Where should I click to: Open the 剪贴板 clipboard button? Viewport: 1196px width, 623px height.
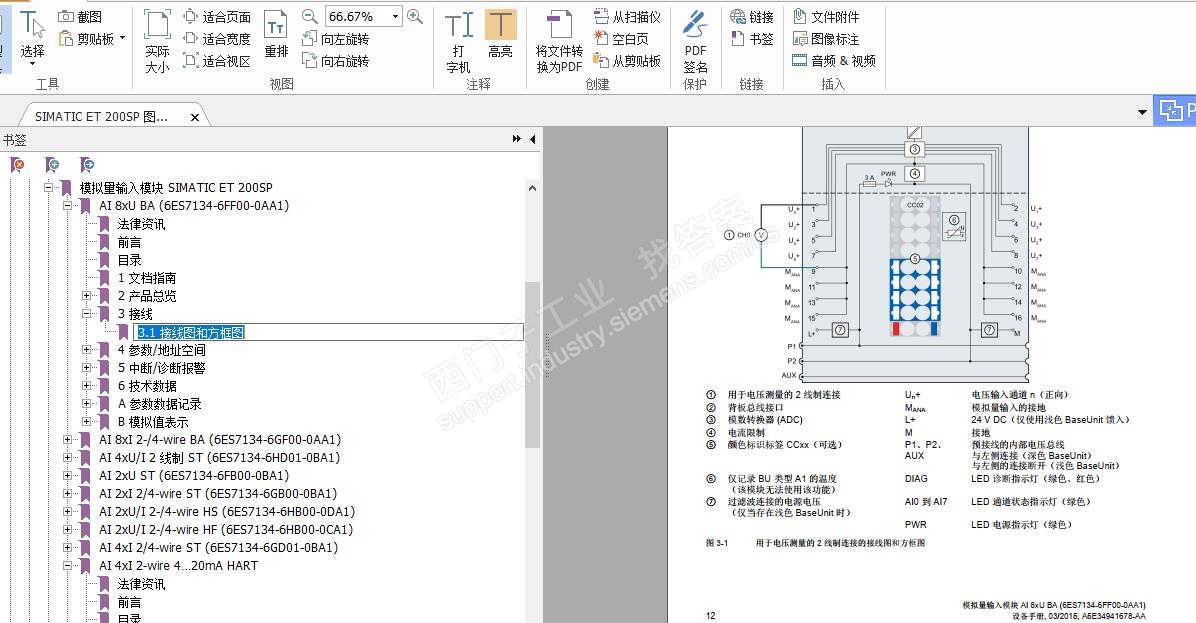point(87,38)
